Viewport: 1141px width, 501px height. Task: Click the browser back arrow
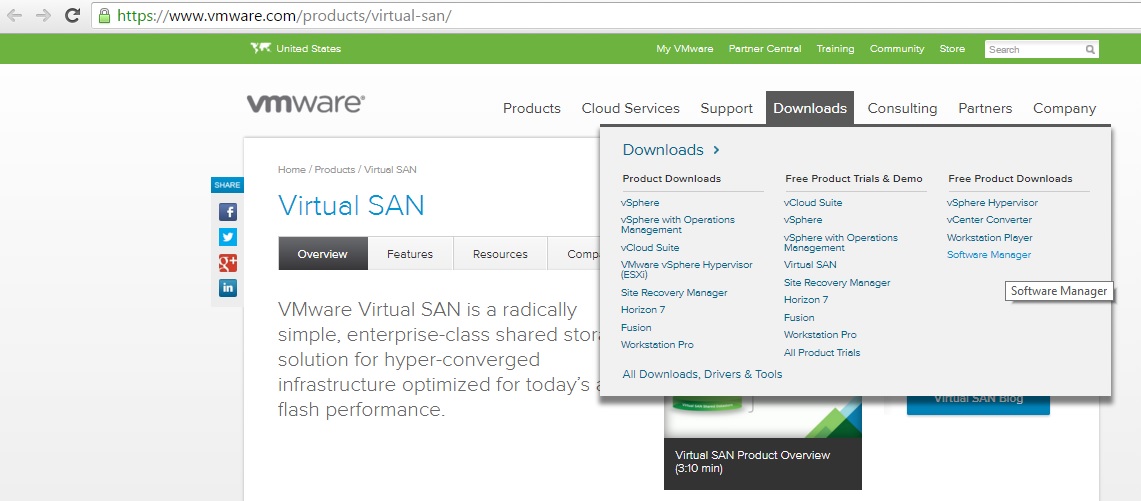pyautogui.click(x=15, y=15)
